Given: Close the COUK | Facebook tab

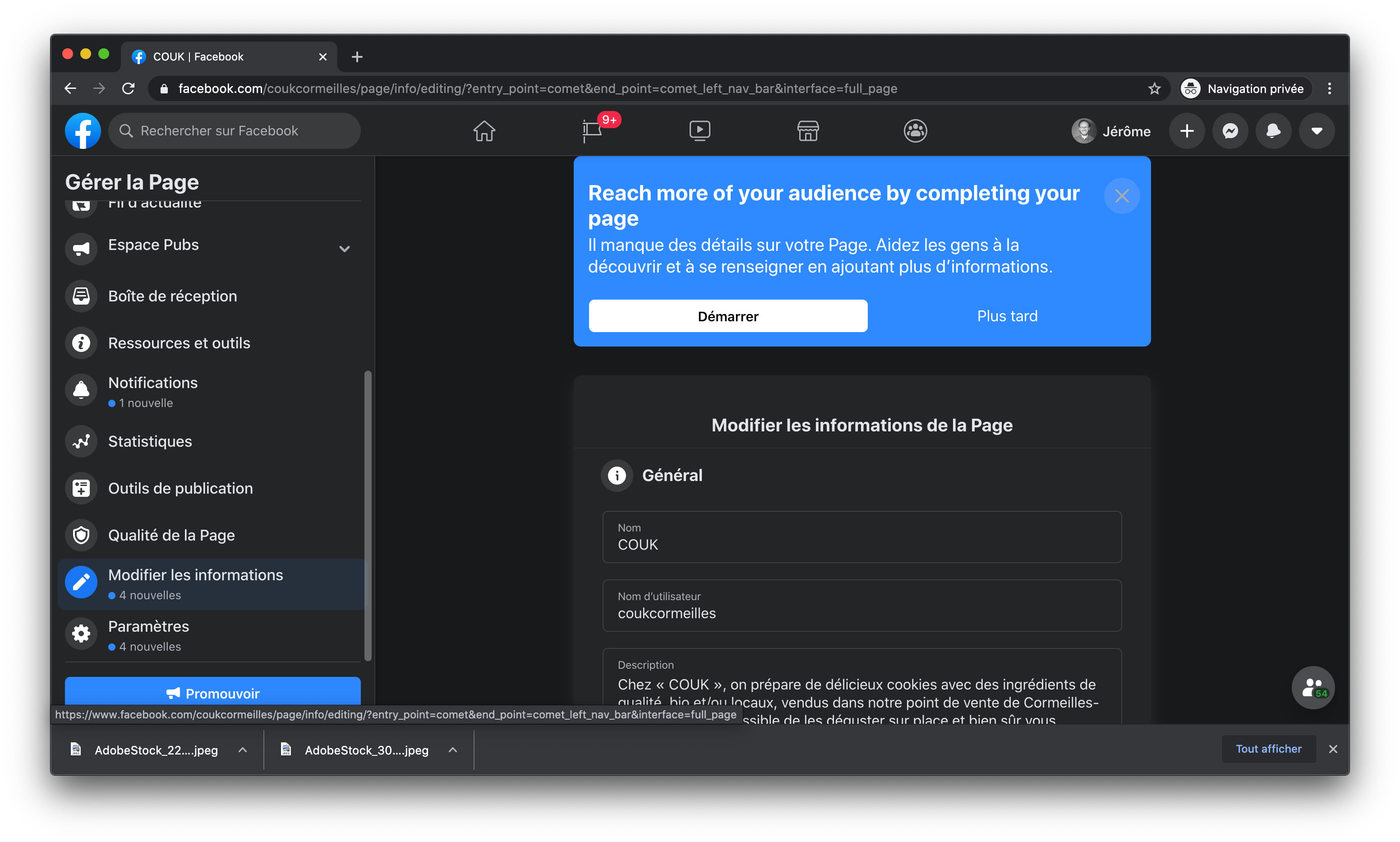Looking at the screenshot, I should (322, 57).
